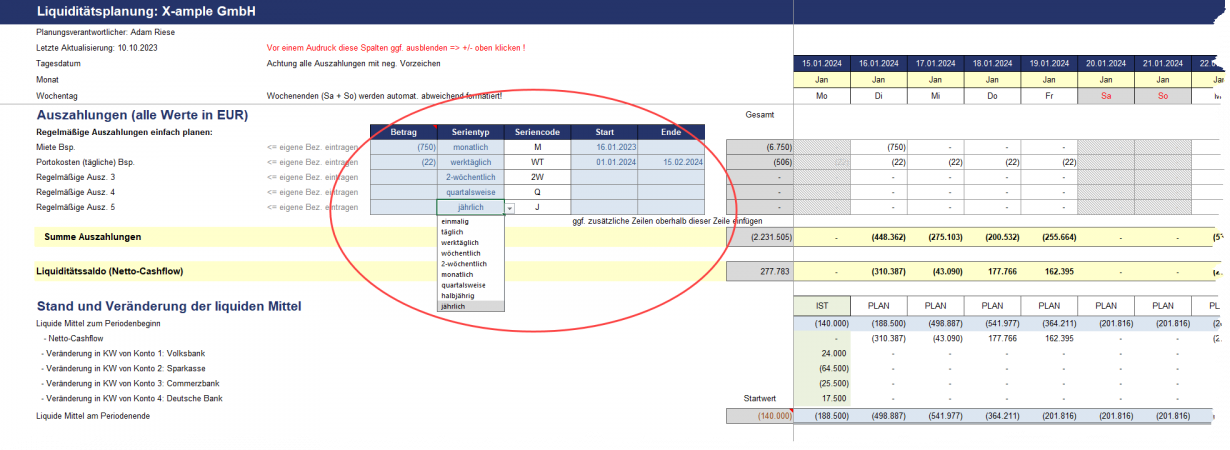Select Volksbank change value 24.000

tap(821, 353)
